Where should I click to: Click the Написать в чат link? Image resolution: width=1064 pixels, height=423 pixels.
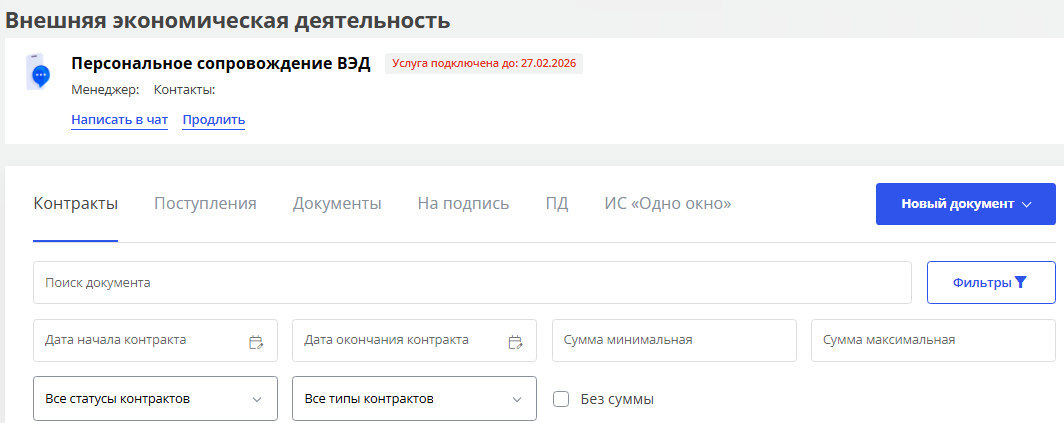[x=119, y=120]
